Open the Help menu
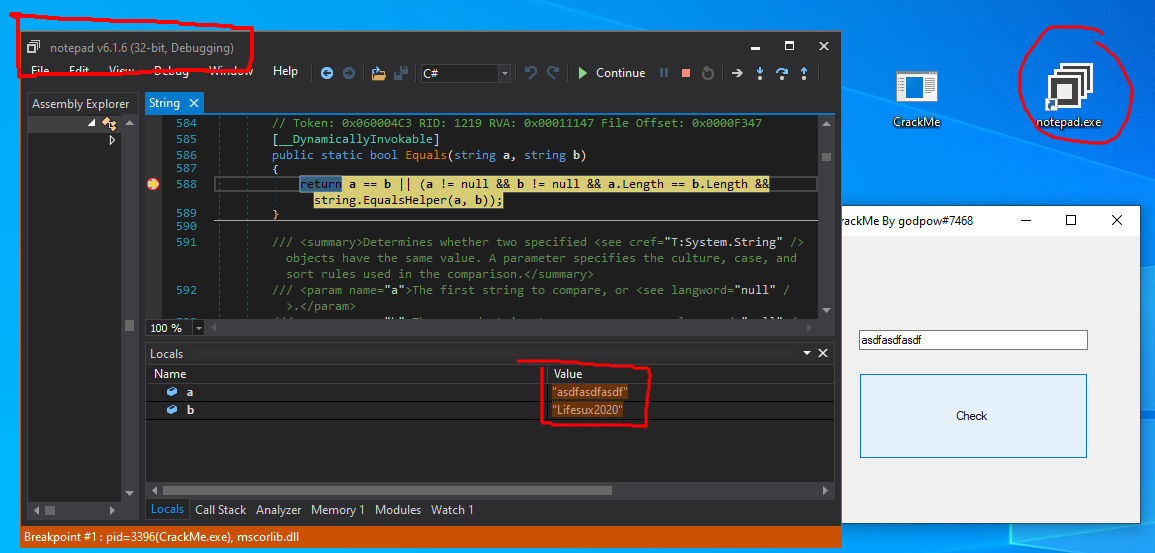Viewport: 1155px width, 553px height. pyautogui.click(x=285, y=71)
